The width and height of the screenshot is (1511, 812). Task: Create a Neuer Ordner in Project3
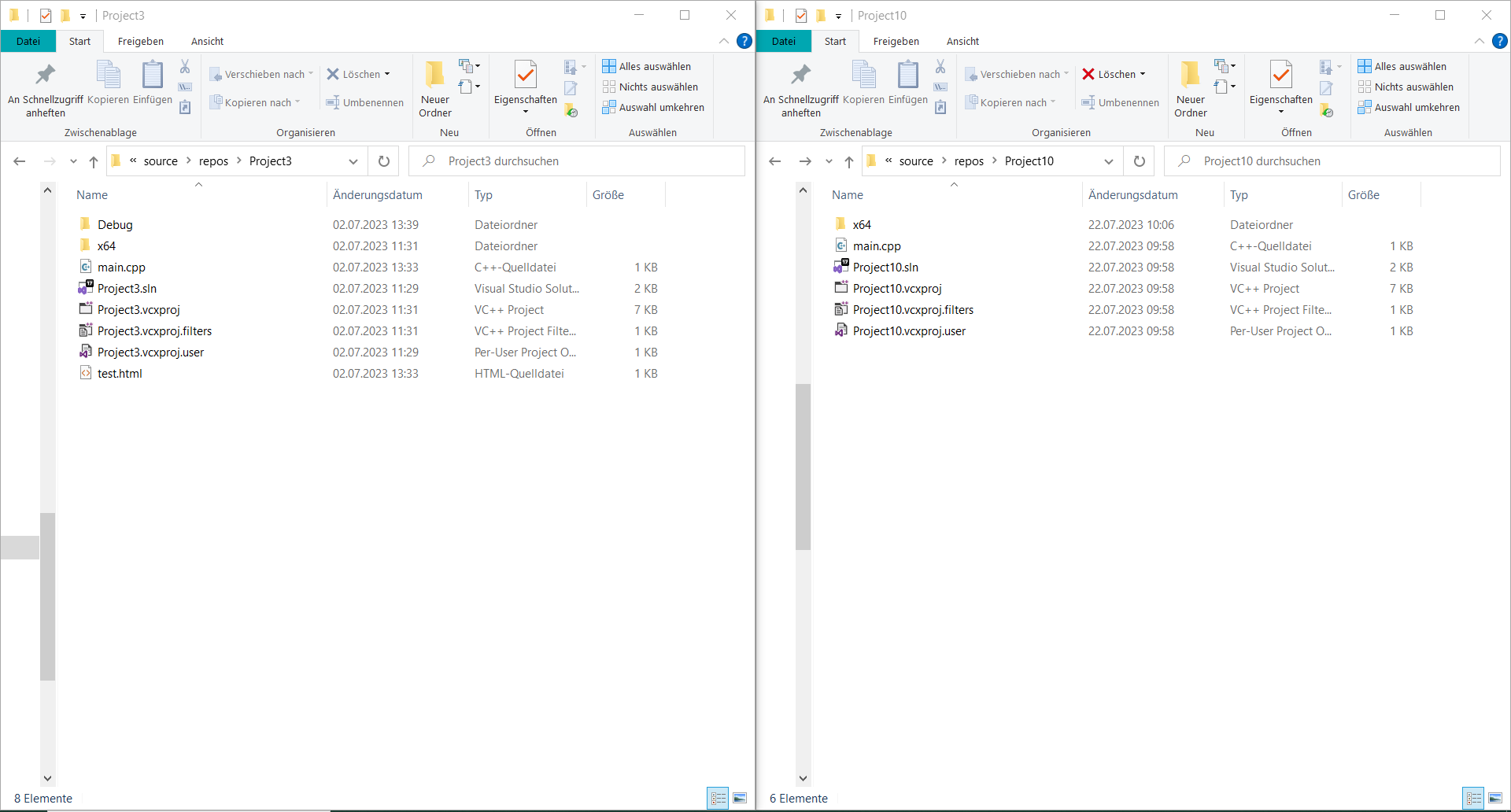(434, 87)
